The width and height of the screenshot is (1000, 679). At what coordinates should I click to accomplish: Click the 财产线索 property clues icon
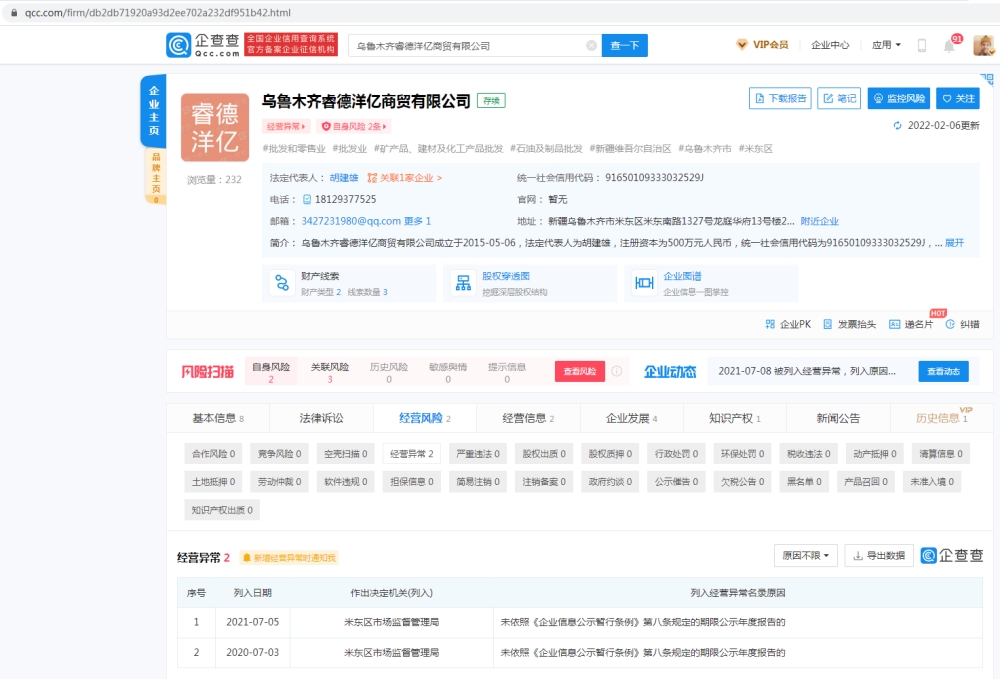(x=280, y=283)
